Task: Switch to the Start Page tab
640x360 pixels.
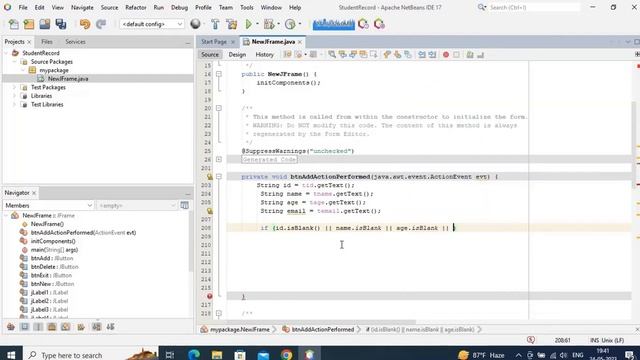Action: (x=214, y=42)
